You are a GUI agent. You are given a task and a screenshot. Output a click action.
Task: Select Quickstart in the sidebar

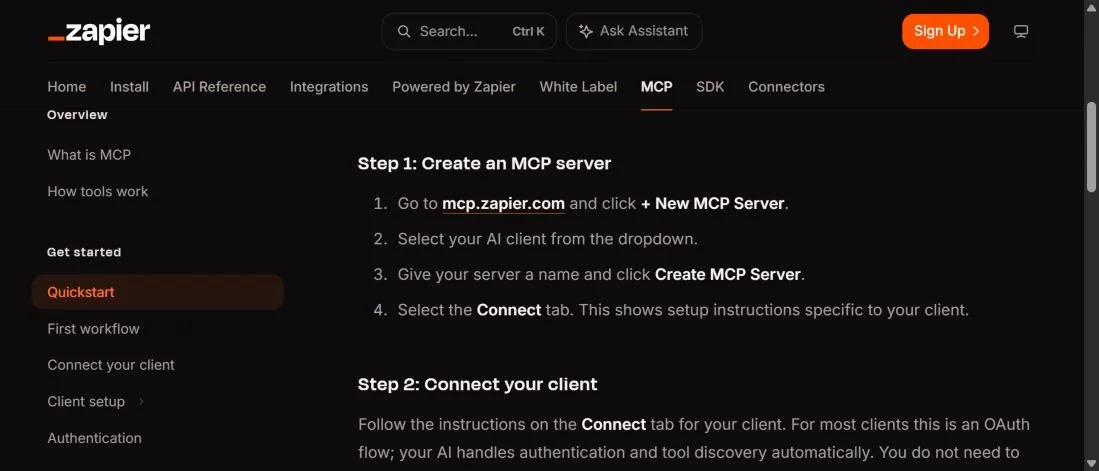pos(158,292)
